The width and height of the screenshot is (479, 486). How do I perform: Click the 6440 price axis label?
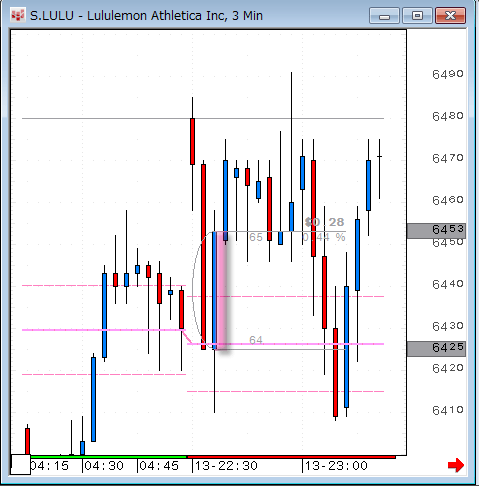[x=448, y=284]
